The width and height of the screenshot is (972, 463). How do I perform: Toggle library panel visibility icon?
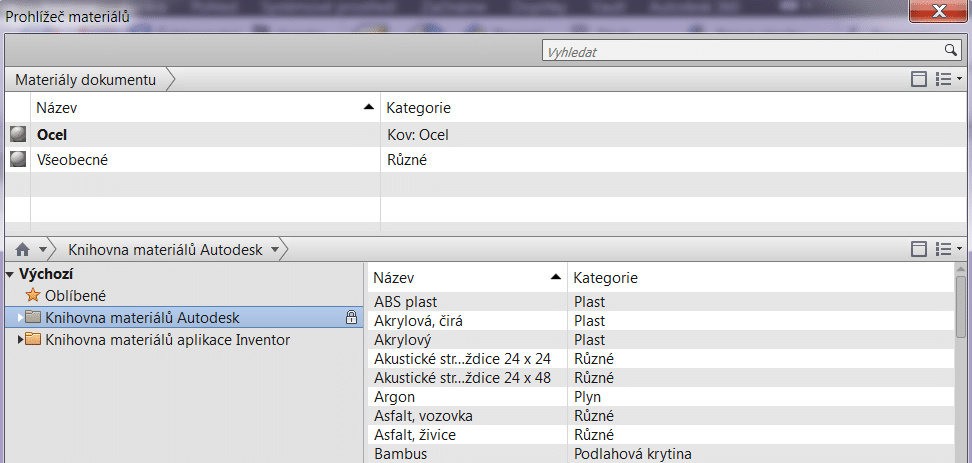pos(919,249)
